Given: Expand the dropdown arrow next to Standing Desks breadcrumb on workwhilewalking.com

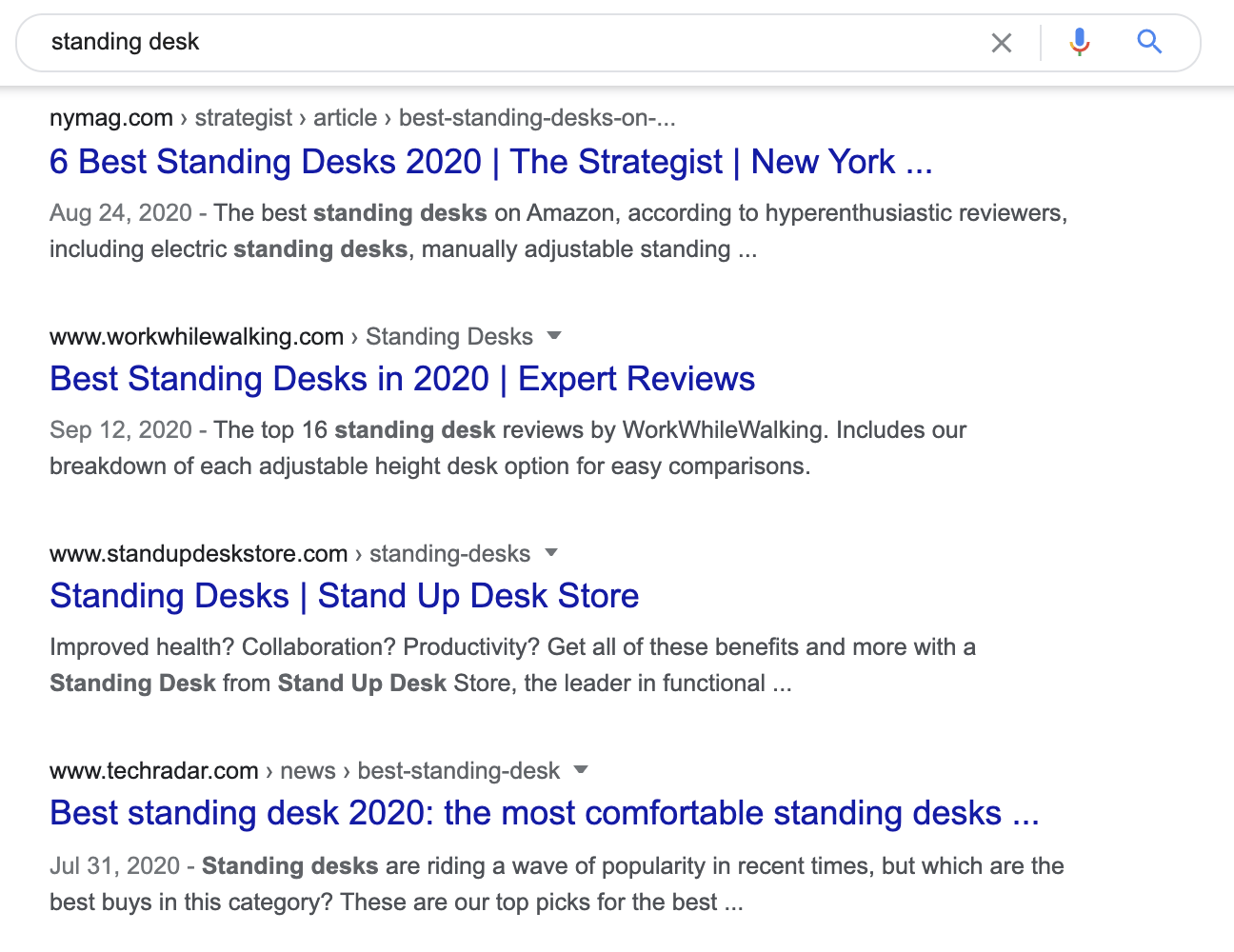Looking at the screenshot, I should pyautogui.click(x=554, y=336).
